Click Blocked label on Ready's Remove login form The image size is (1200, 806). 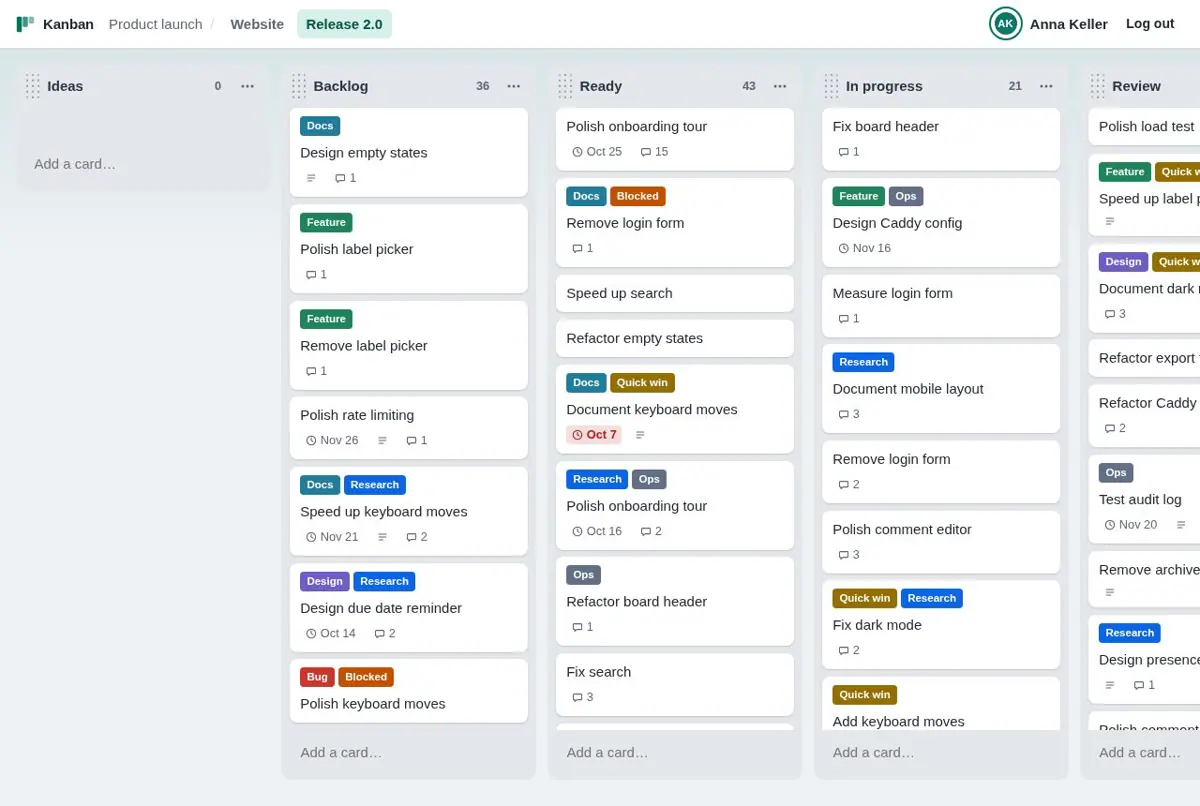point(638,196)
